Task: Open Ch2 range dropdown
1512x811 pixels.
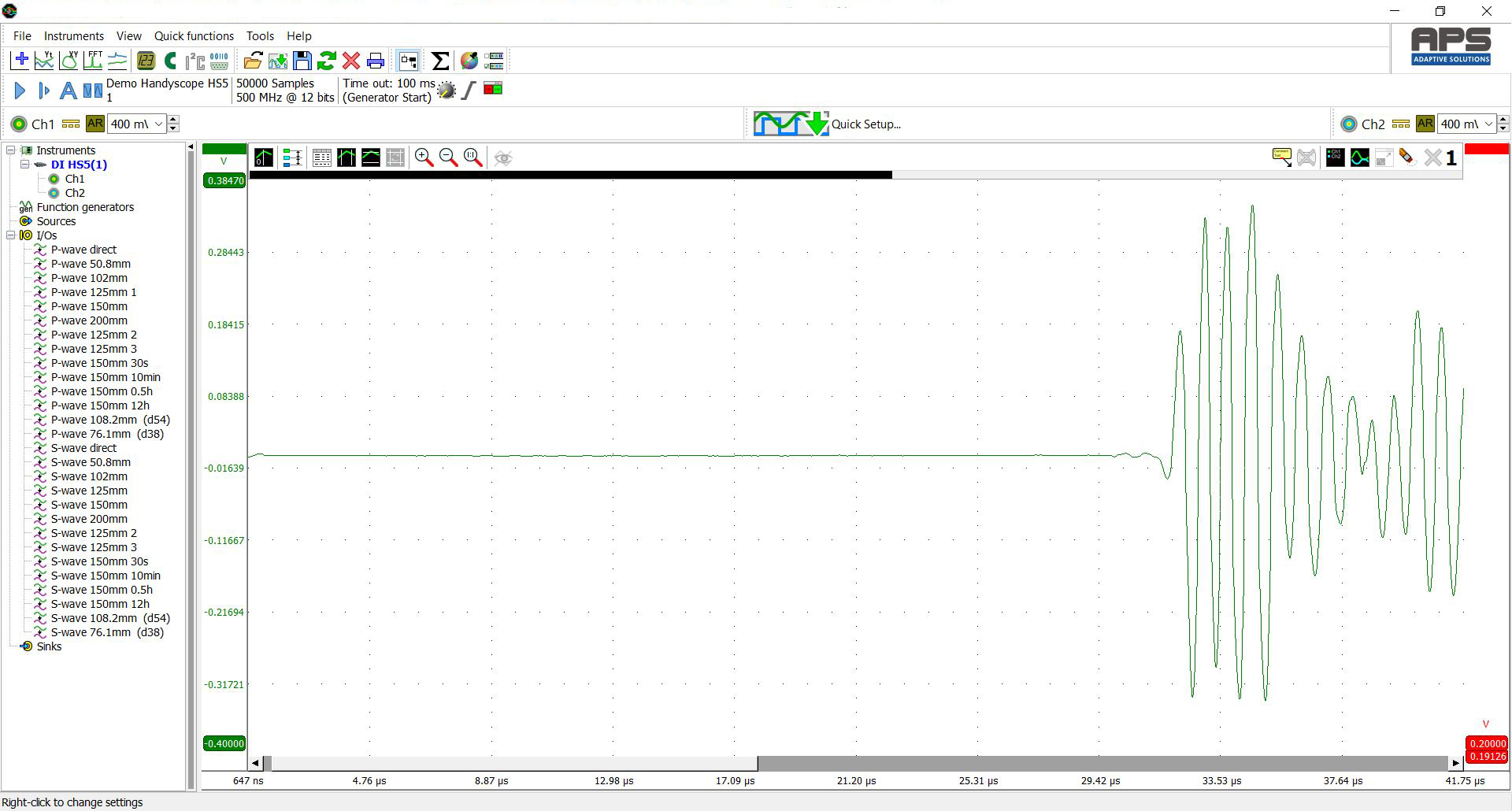Action: click(x=1488, y=124)
